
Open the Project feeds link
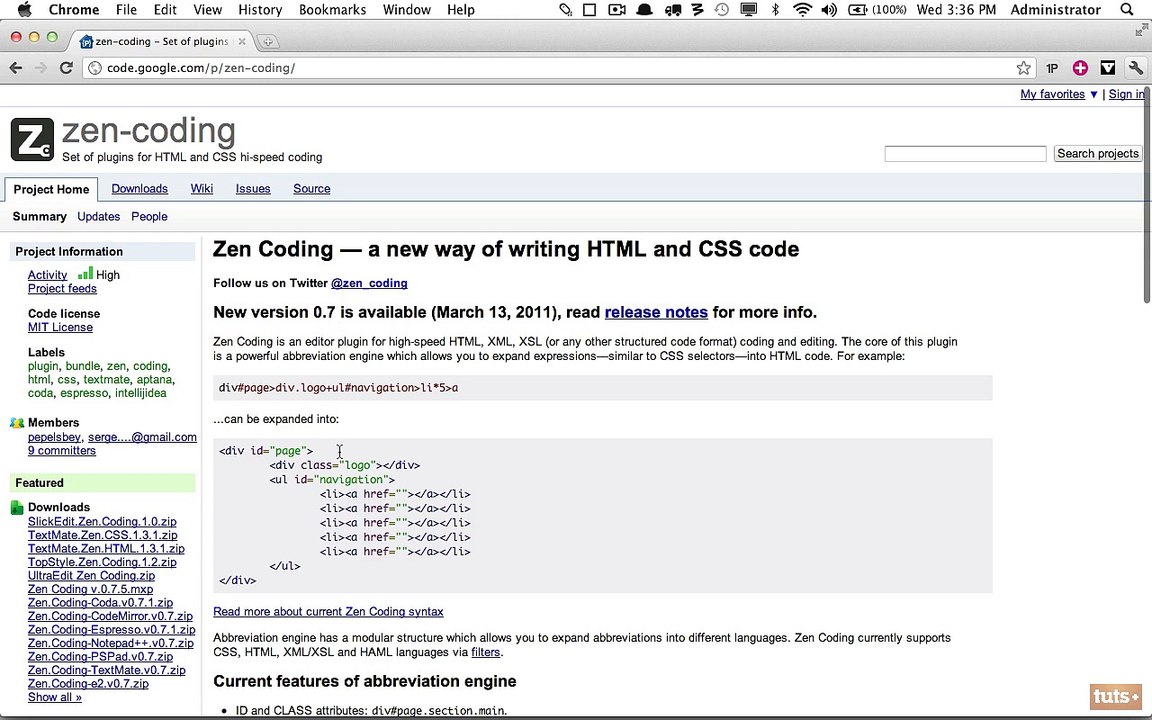[x=62, y=289]
